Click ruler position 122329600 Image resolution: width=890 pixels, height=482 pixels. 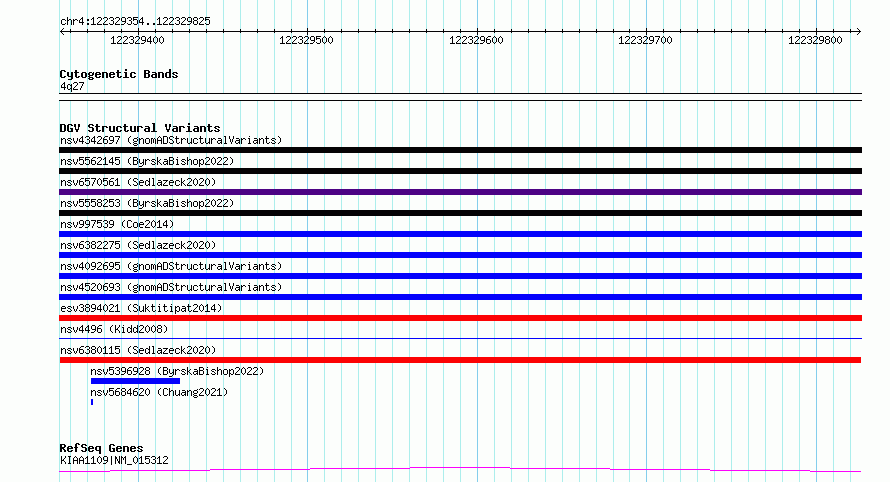(x=476, y=40)
